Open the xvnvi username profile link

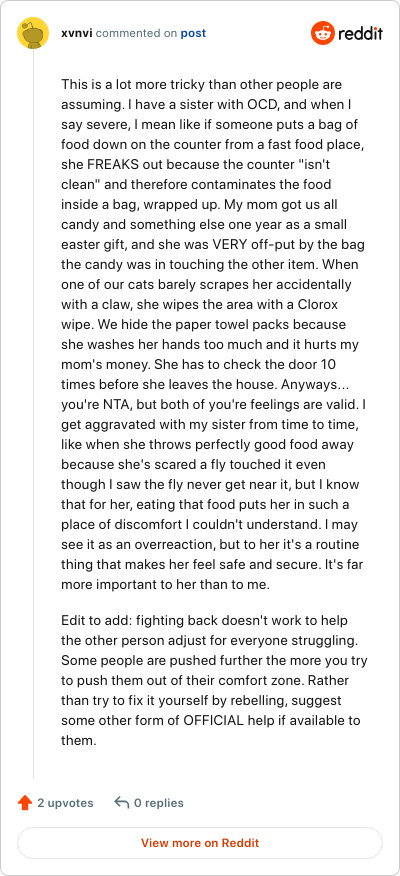(x=77, y=34)
